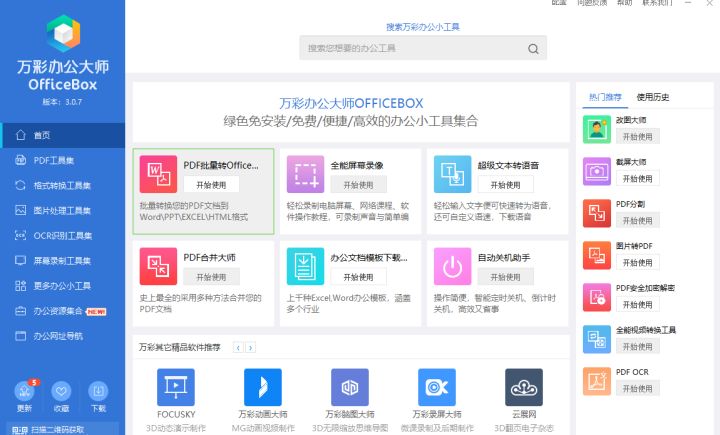The image size is (720, 435).
Task: Click the 收藏 heart favorites icon
Action: tap(61, 391)
